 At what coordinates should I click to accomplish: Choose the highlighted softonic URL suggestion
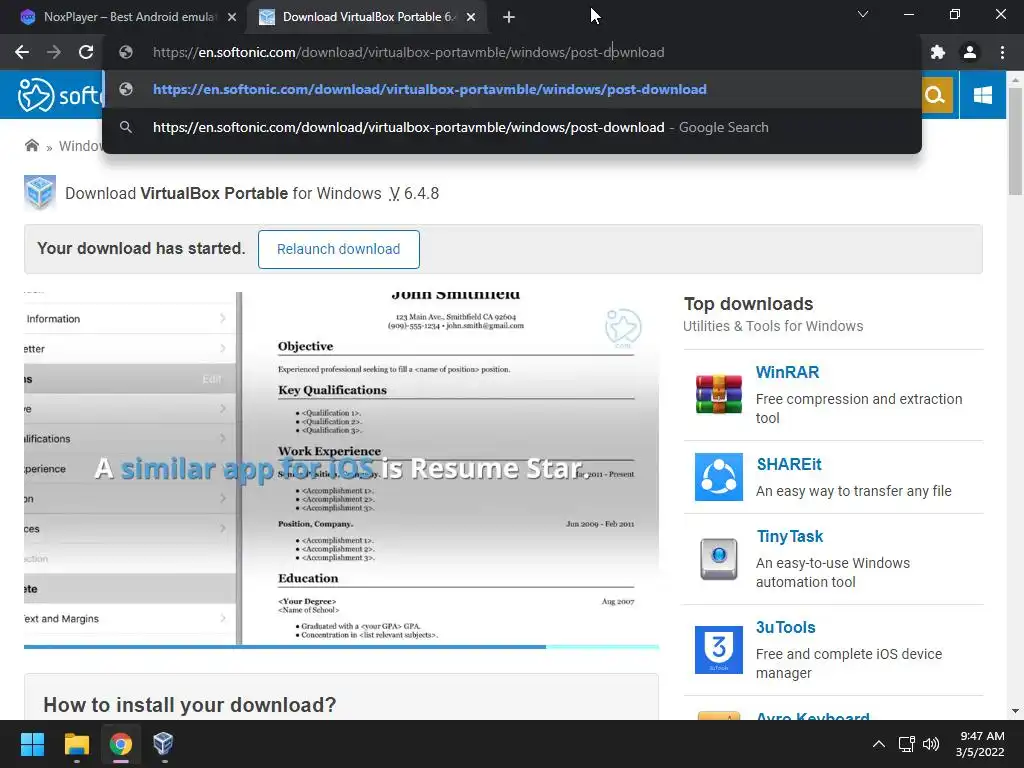click(x=512, y=89)
